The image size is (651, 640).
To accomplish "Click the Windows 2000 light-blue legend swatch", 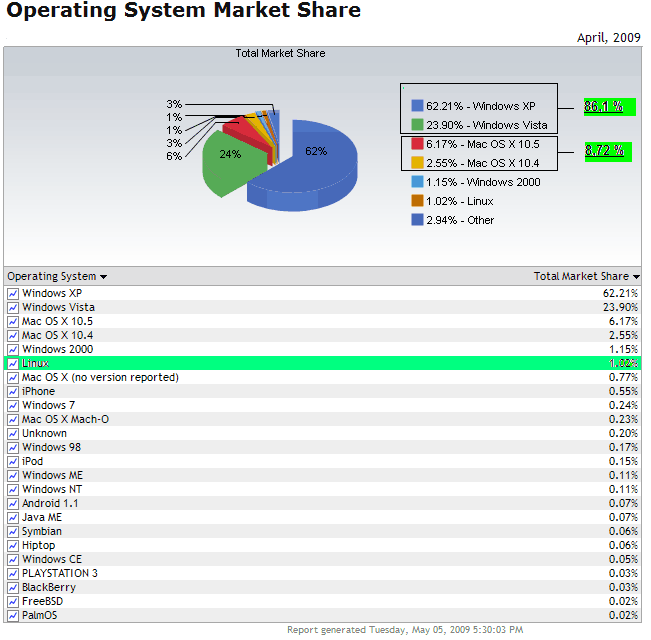I will pyautogui.click(x=417, y=182).
